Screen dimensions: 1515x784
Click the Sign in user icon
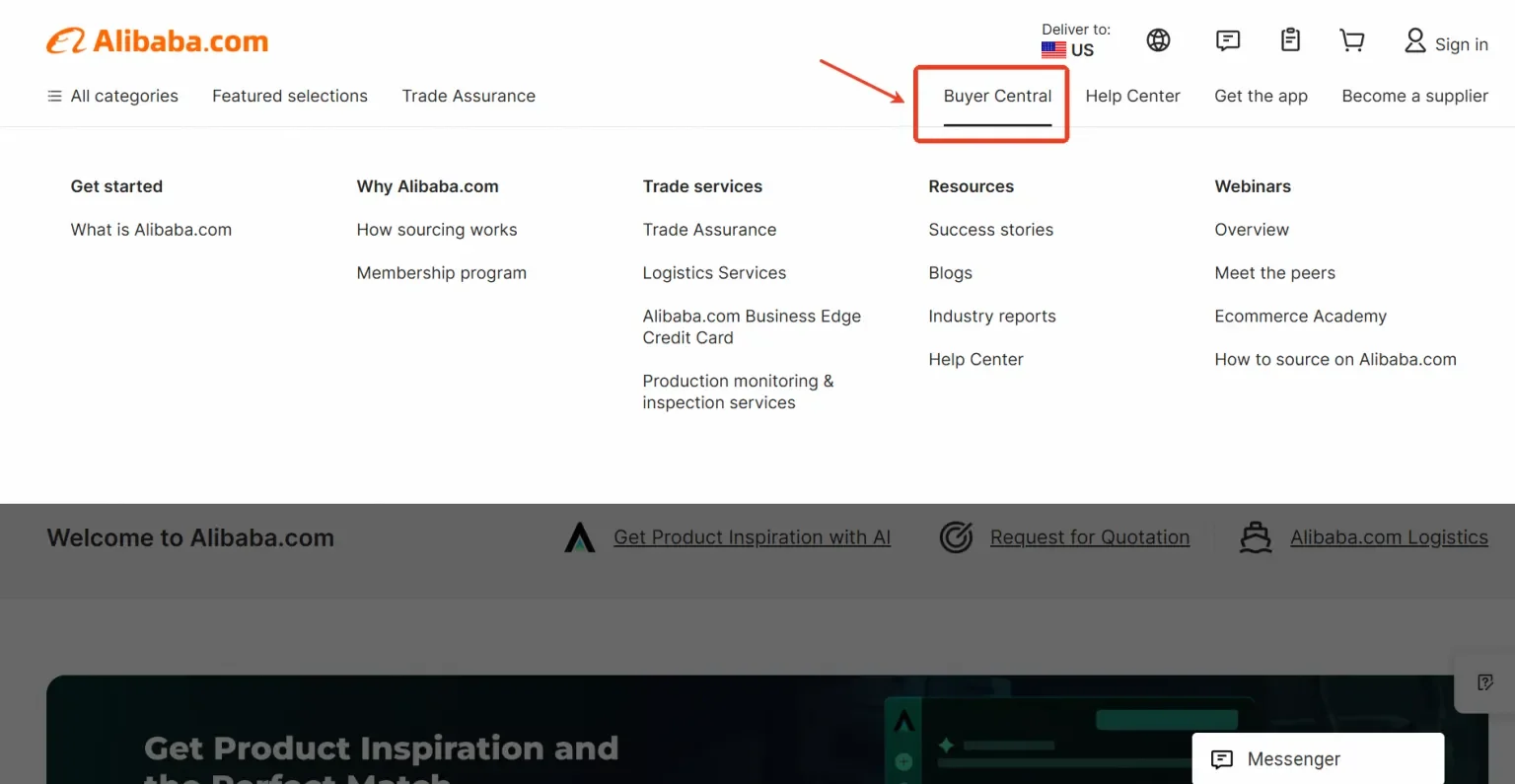(1415, 41)
